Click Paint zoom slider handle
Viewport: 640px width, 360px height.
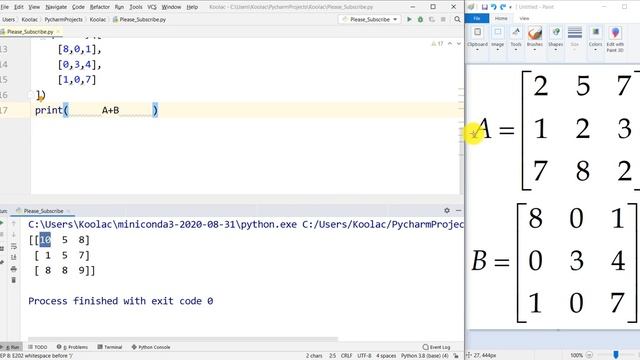coord(616,355)
